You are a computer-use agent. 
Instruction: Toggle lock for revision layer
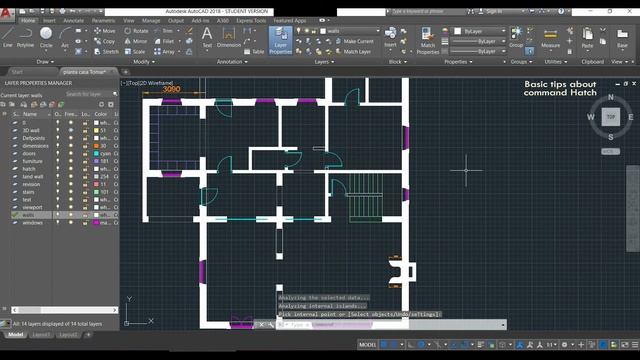(85, 184)
